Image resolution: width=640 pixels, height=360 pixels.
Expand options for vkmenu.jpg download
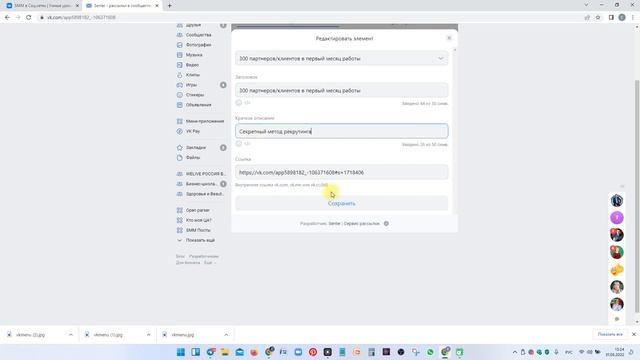click(x=226, y=335)
